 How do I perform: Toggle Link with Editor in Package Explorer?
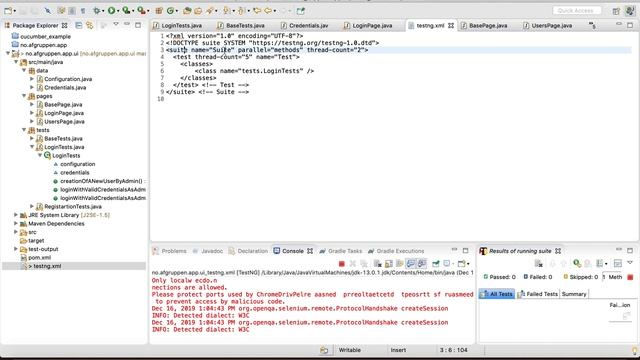pyautogui.click(x=89, y=25)
